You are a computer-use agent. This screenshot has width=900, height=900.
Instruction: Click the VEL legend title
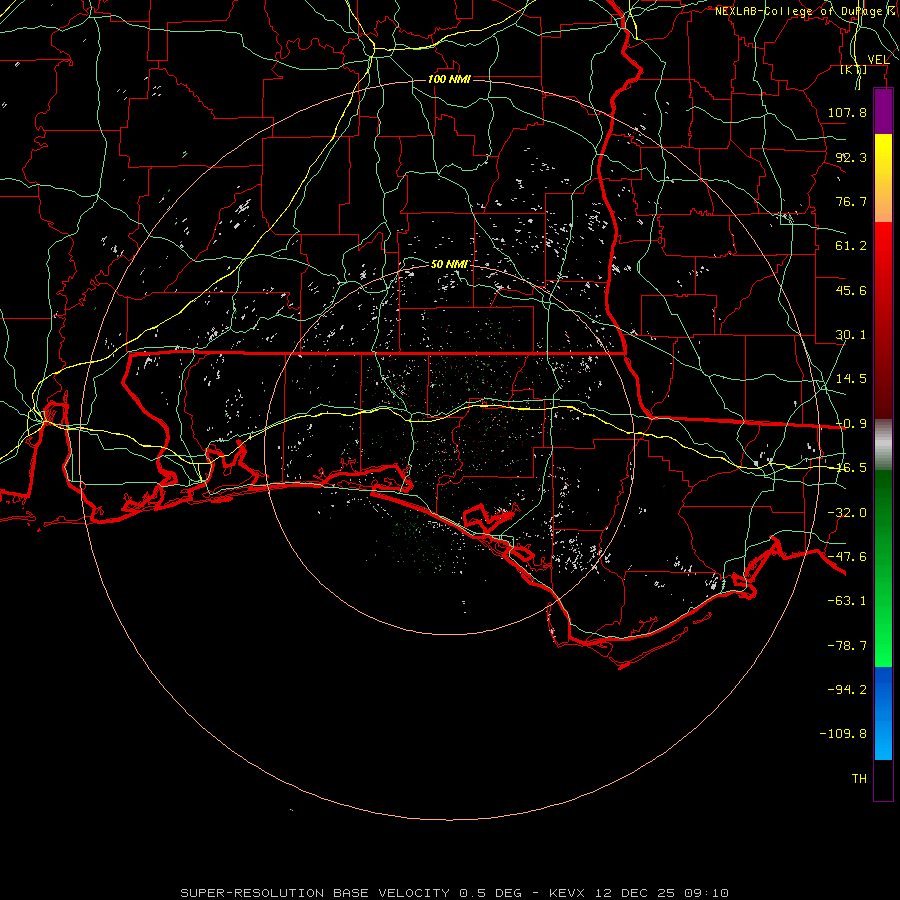pyautogui.click(x=878, y=59)
